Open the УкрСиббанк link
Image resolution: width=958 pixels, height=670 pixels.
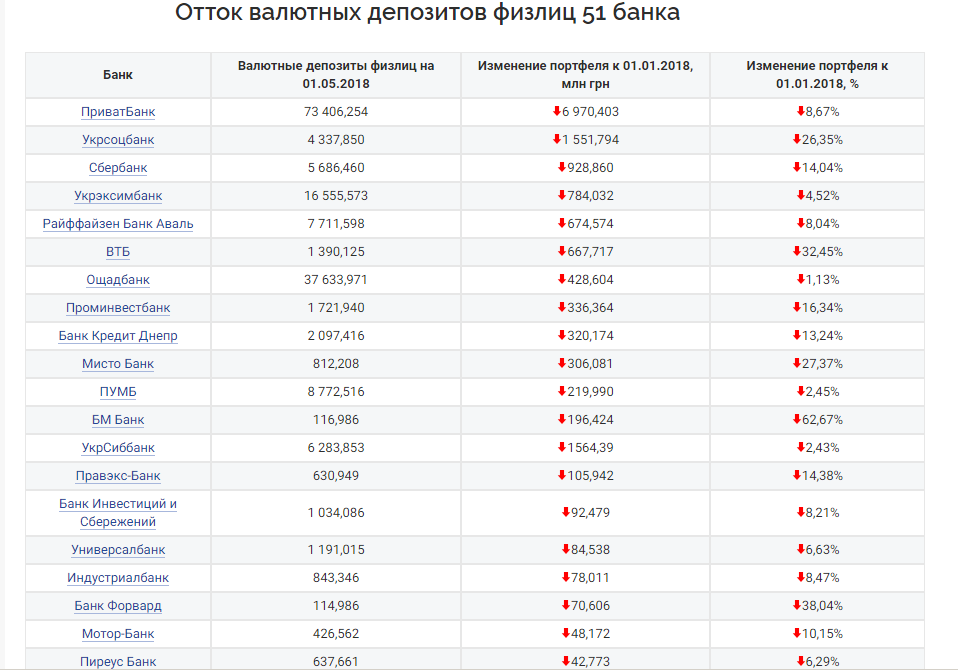click(x=118, y=448)
